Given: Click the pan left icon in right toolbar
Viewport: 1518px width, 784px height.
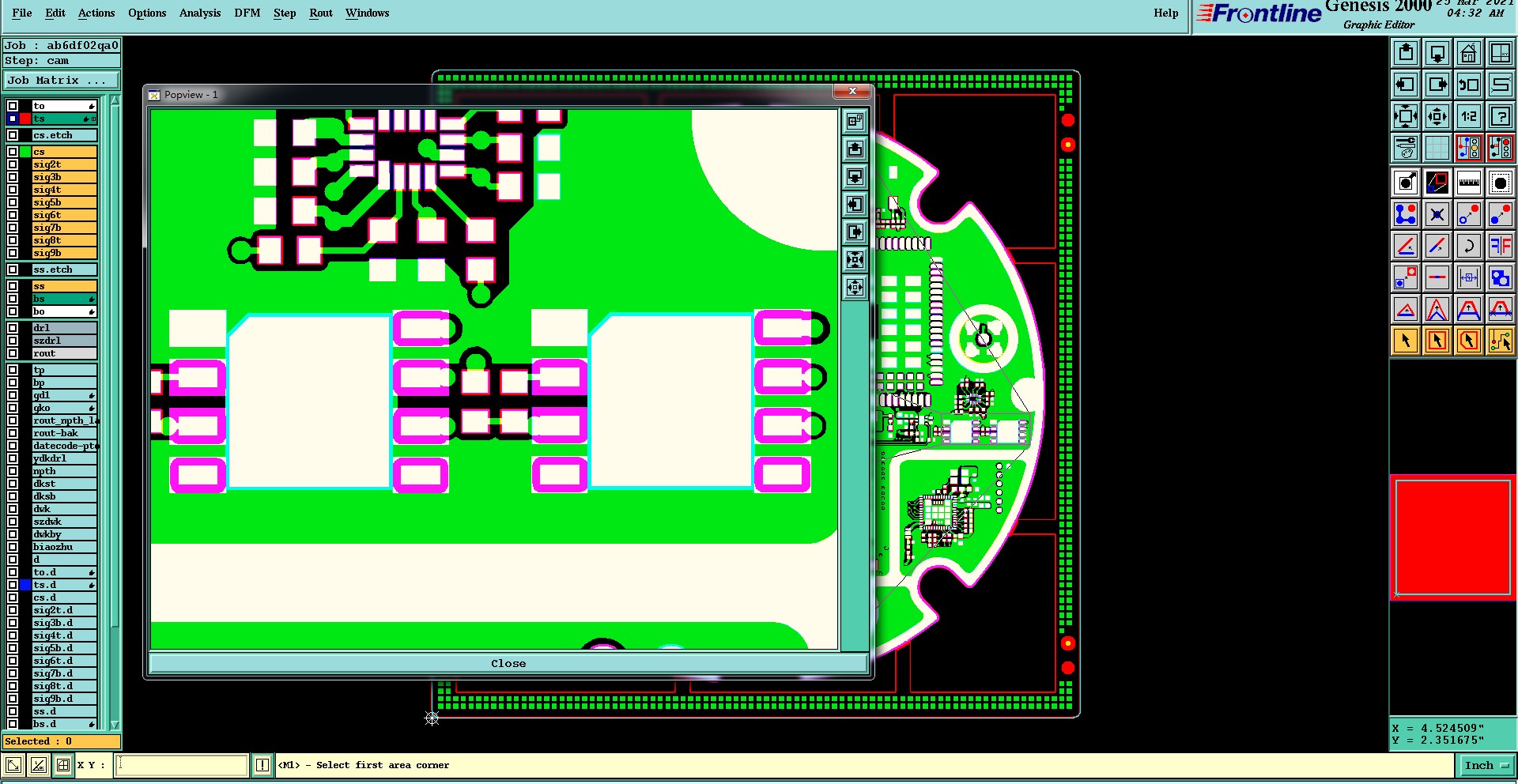Looking at the screenshot, I should click(1406, 85).
